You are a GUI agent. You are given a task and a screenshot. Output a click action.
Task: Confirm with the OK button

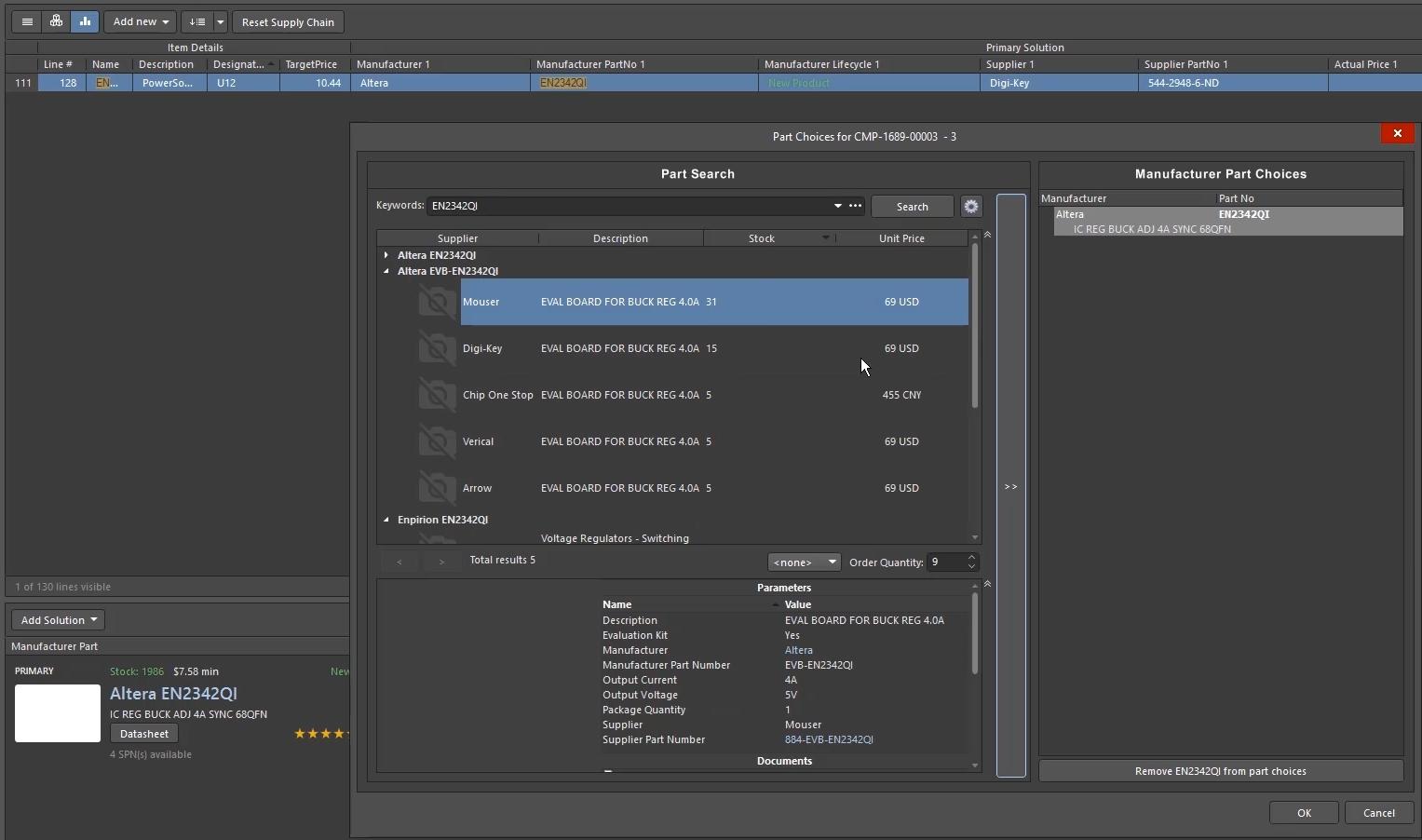click(x=1304, y=813)
